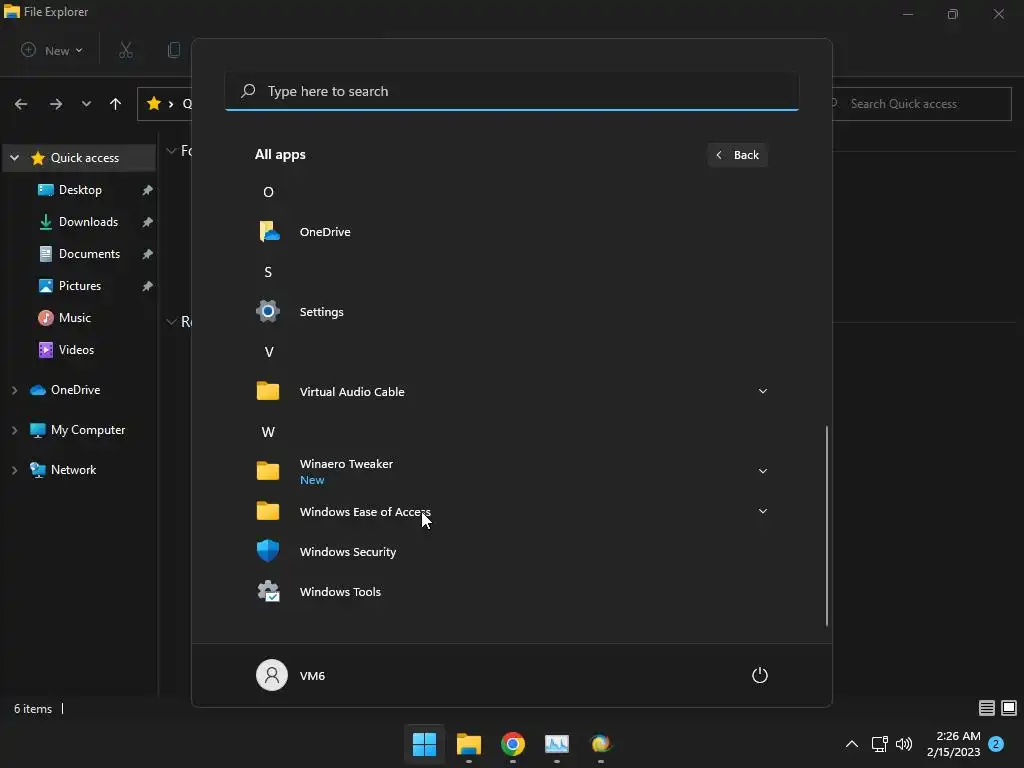Viewport: 1024px width, 768px height.
Task: Click the Search Quick access field
Action: 922,104
